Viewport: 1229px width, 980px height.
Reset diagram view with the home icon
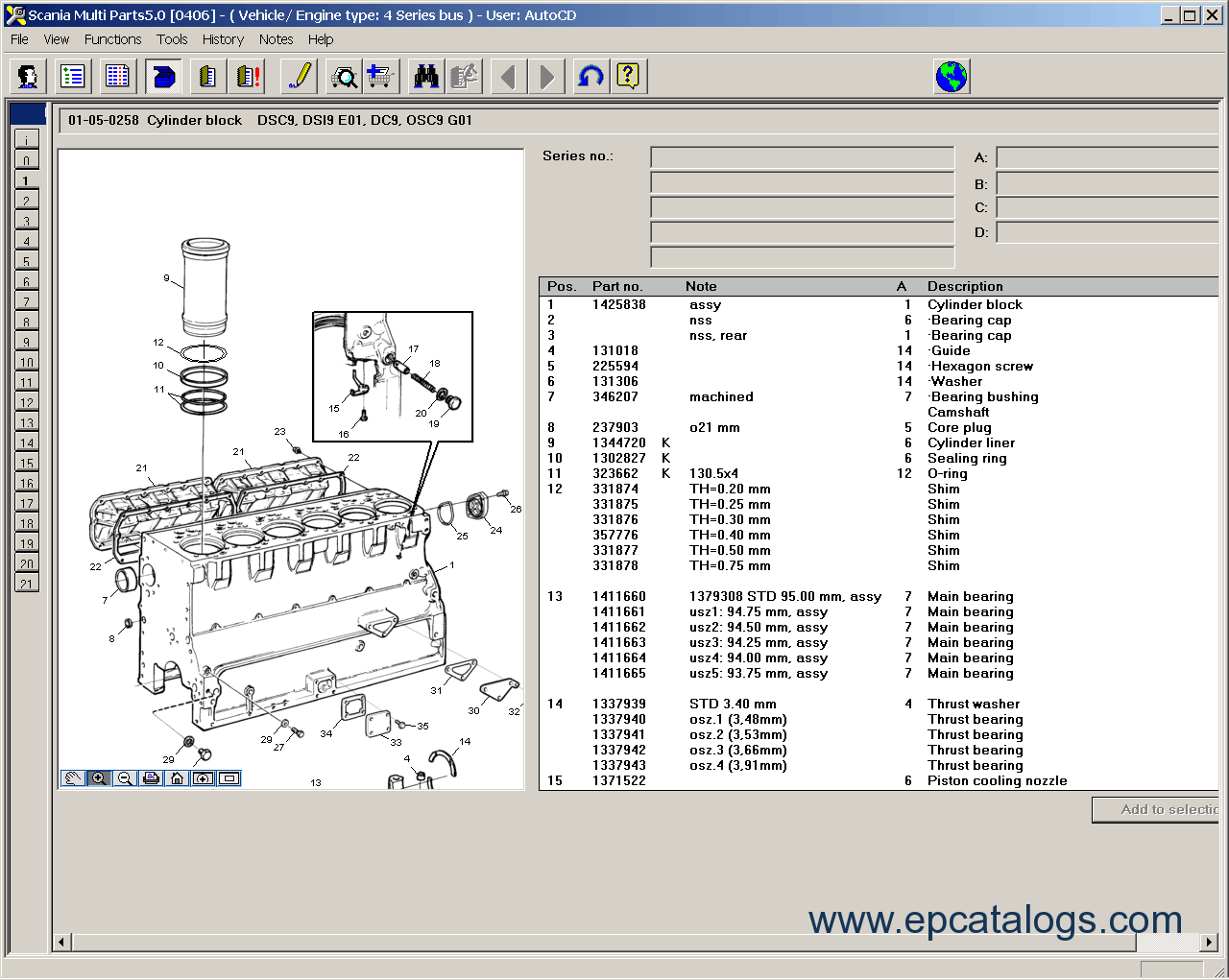pyautogui.click(x=177, y=778)
